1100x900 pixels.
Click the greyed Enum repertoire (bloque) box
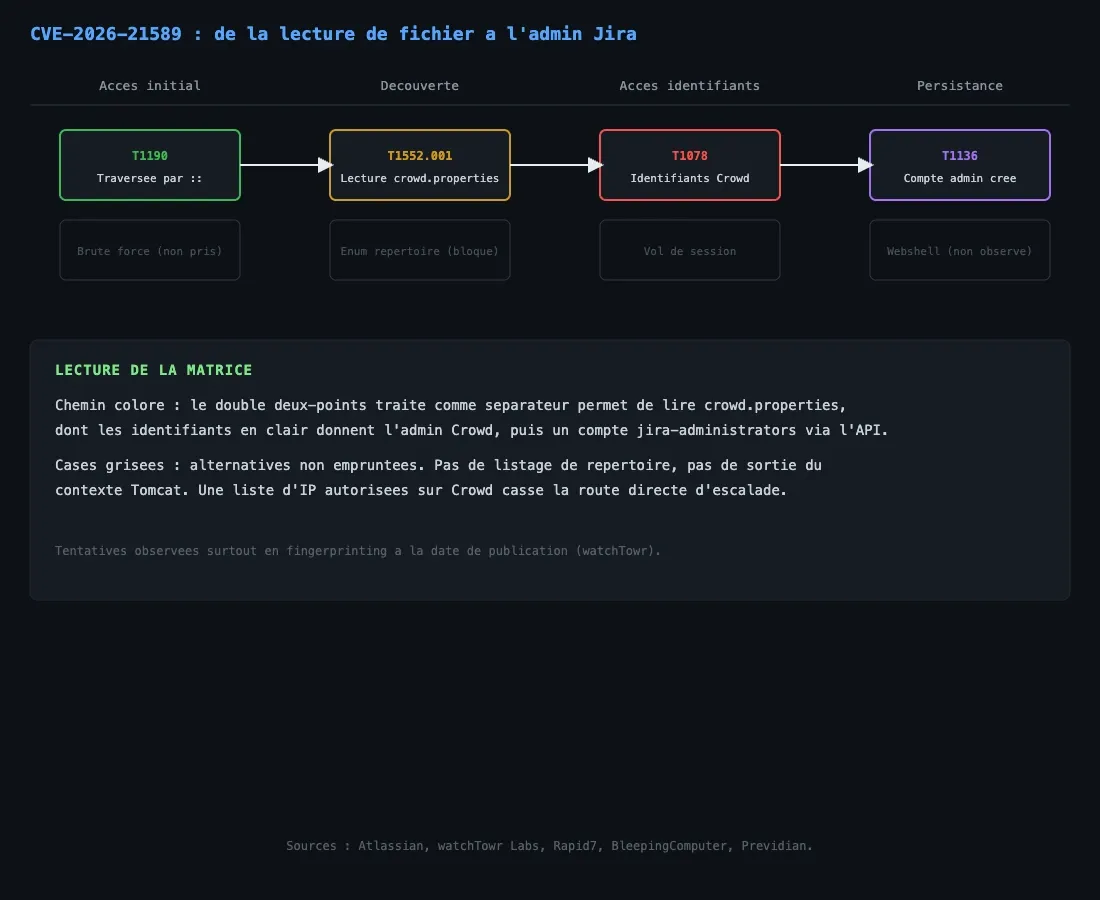pyautogui.click(x=420, y=250)
